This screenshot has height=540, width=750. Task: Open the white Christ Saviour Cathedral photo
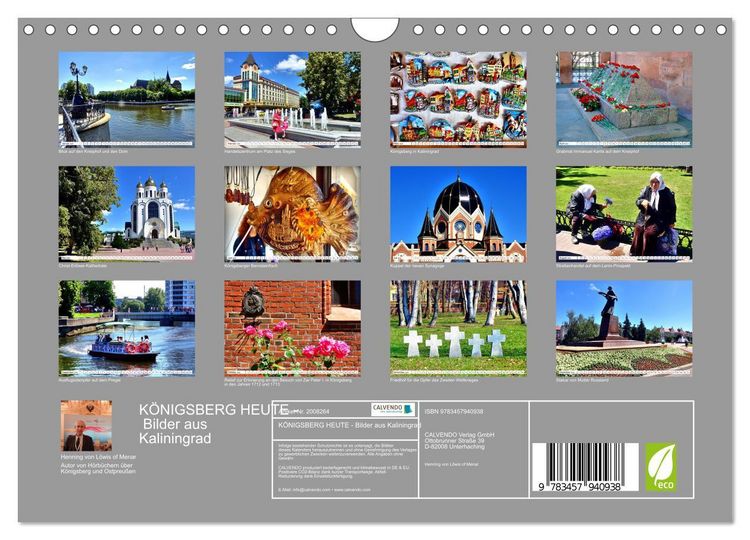127,214
